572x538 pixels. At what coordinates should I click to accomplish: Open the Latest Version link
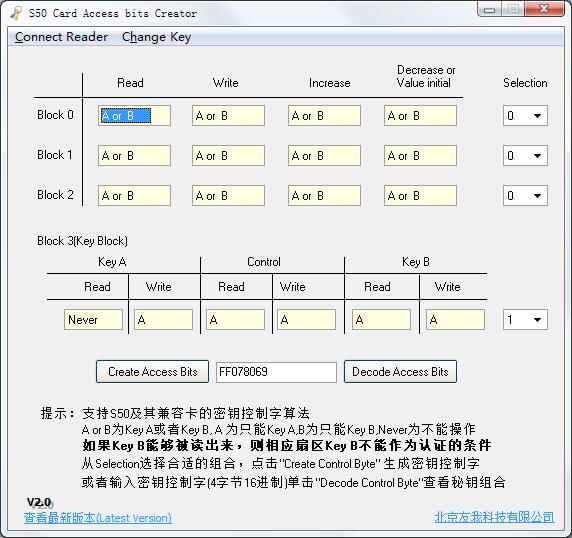[x=98, y=518]
